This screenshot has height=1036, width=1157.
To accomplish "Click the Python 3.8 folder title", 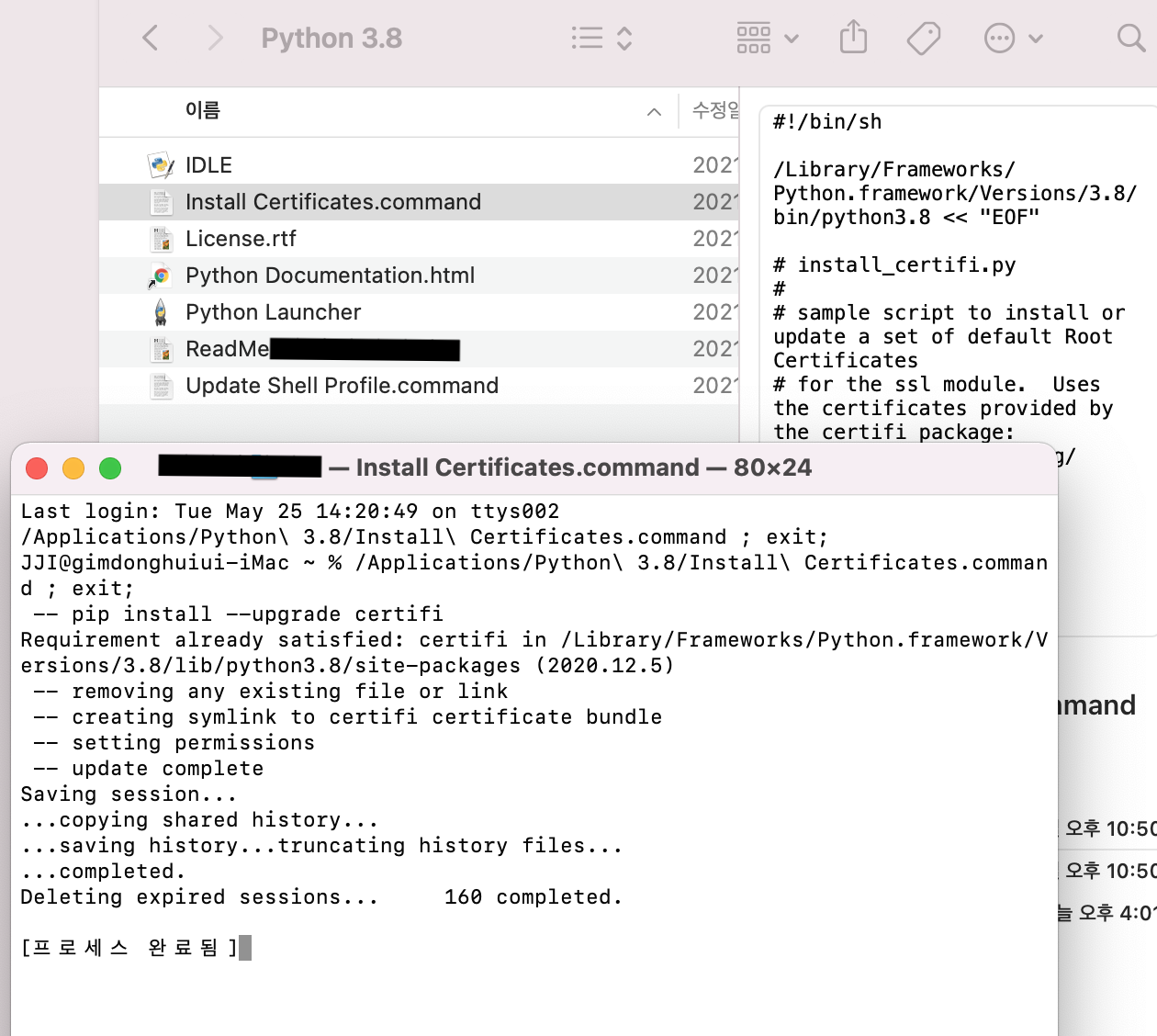I will [331, 38].
